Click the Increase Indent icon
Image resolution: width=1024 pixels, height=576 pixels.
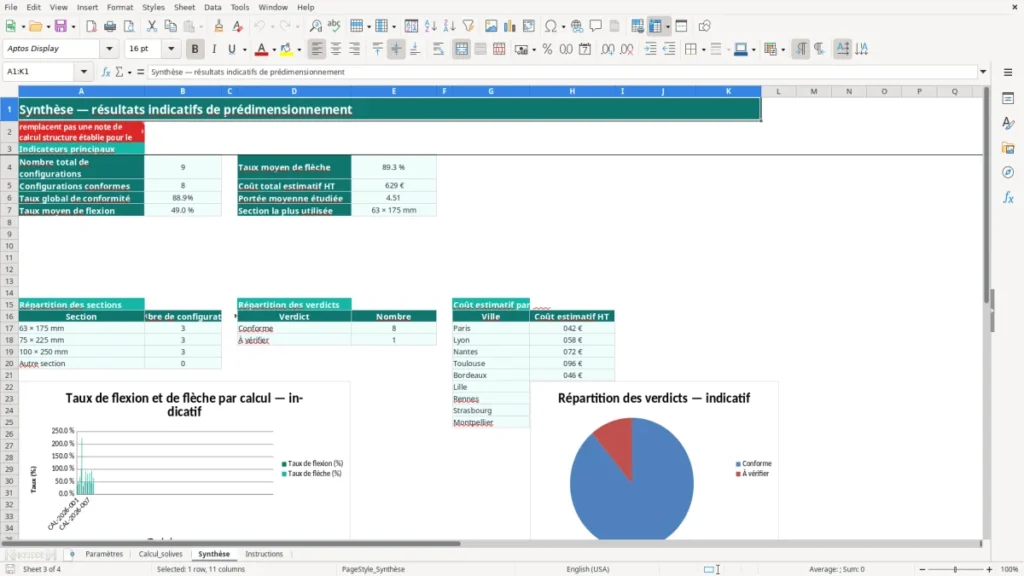[650, 49]
